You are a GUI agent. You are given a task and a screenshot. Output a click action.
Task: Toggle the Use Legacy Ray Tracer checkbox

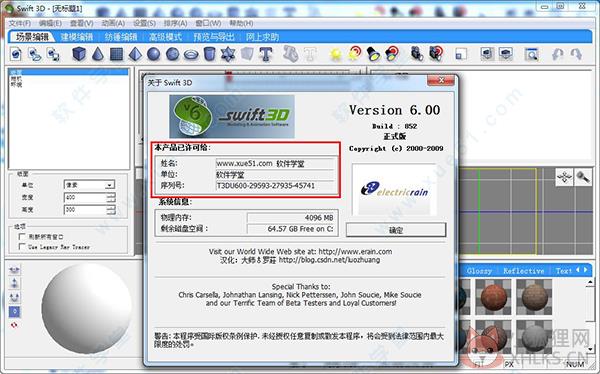(22, 247)
